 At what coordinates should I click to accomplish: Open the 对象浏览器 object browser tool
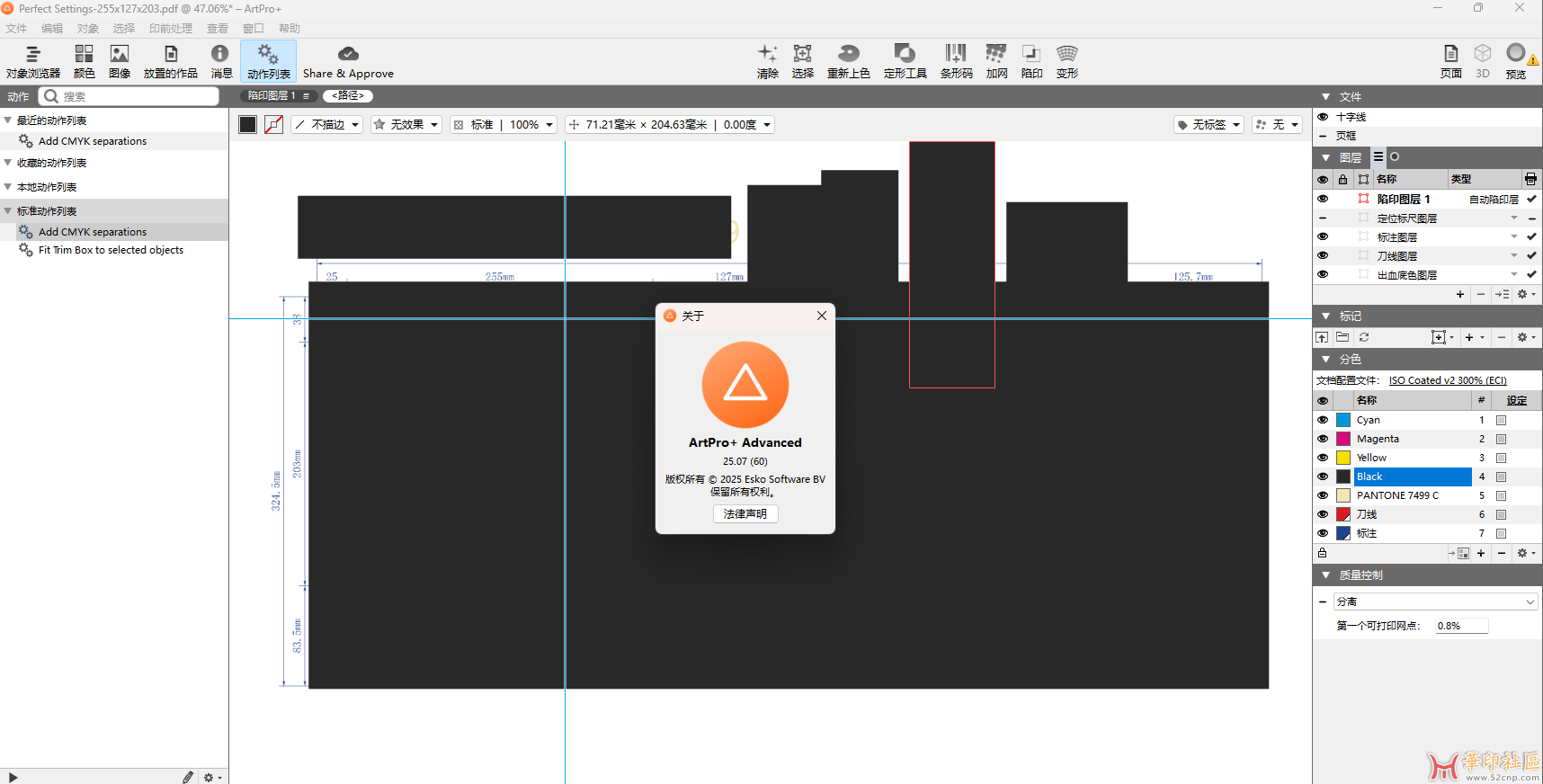(33, 61)
